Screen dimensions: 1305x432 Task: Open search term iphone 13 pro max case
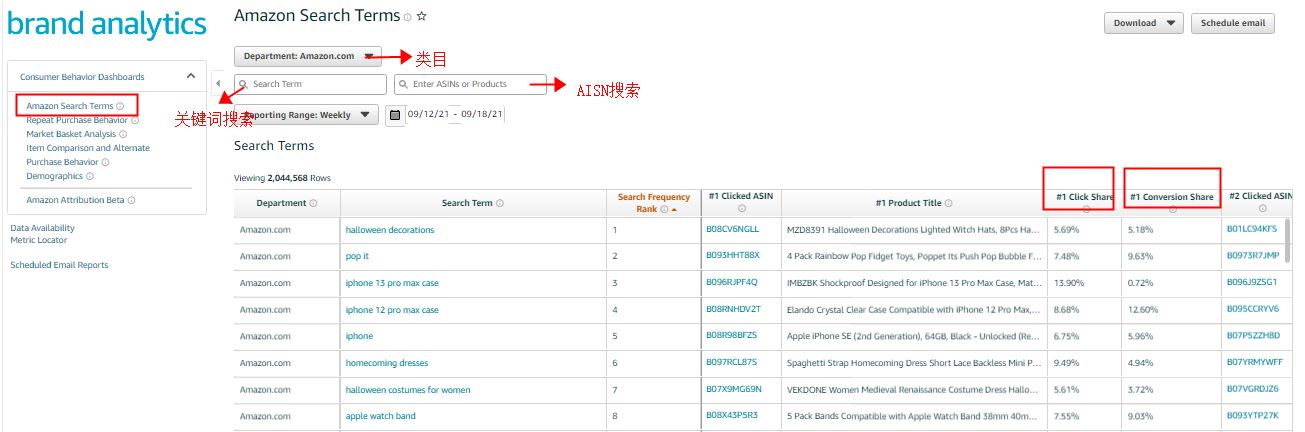click(392, 283)
